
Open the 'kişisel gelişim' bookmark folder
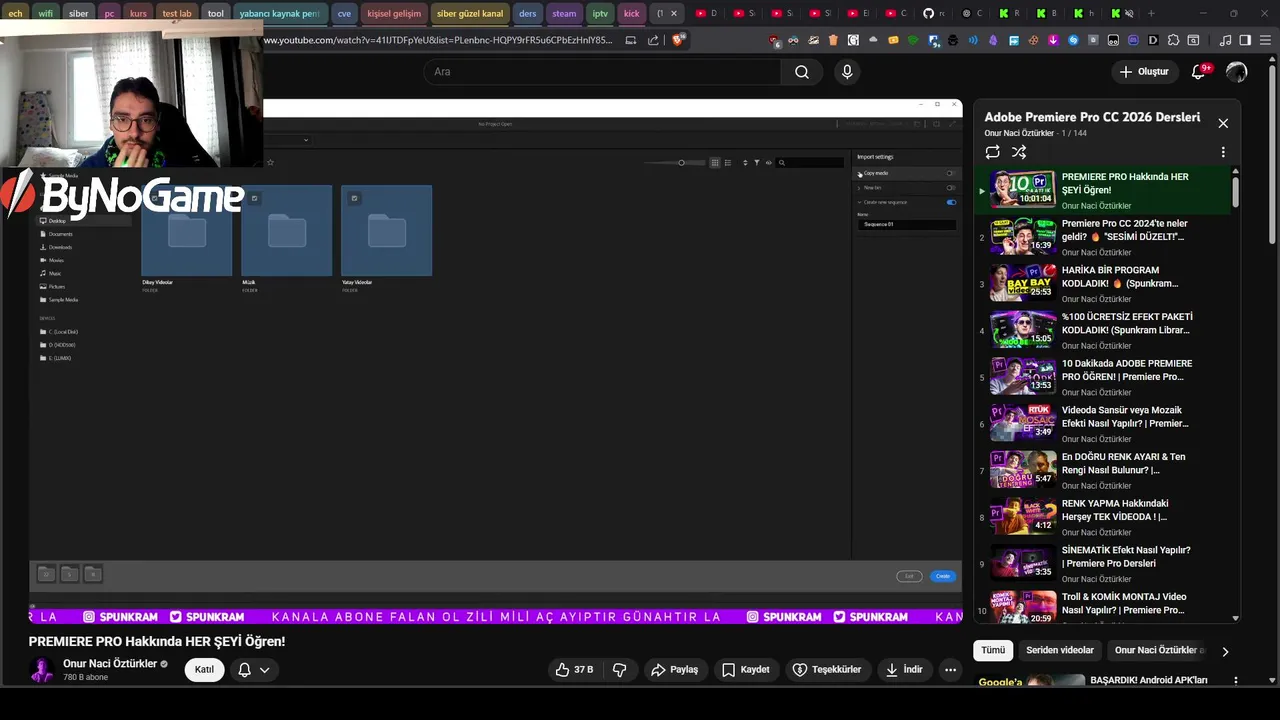394,14
